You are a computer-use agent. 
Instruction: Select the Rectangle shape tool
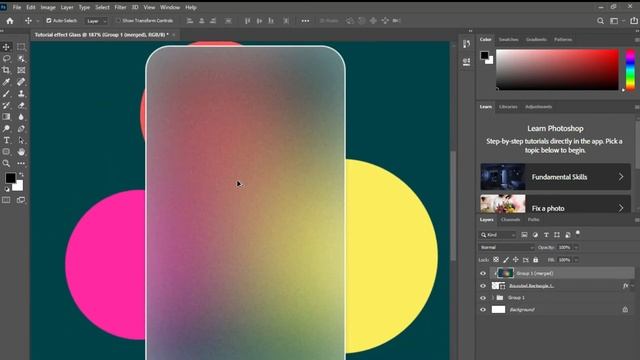pos(6,152)
